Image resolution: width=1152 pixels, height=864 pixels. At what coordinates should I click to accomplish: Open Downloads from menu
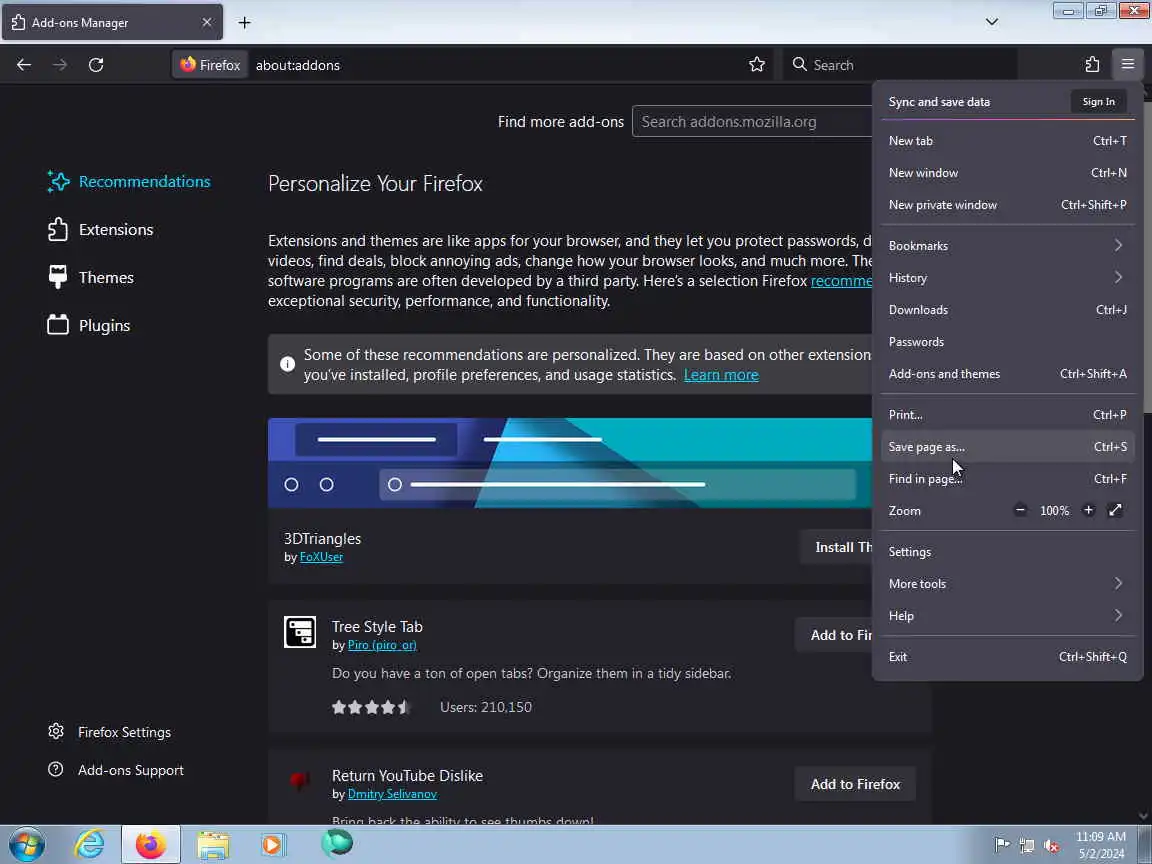1007,309
